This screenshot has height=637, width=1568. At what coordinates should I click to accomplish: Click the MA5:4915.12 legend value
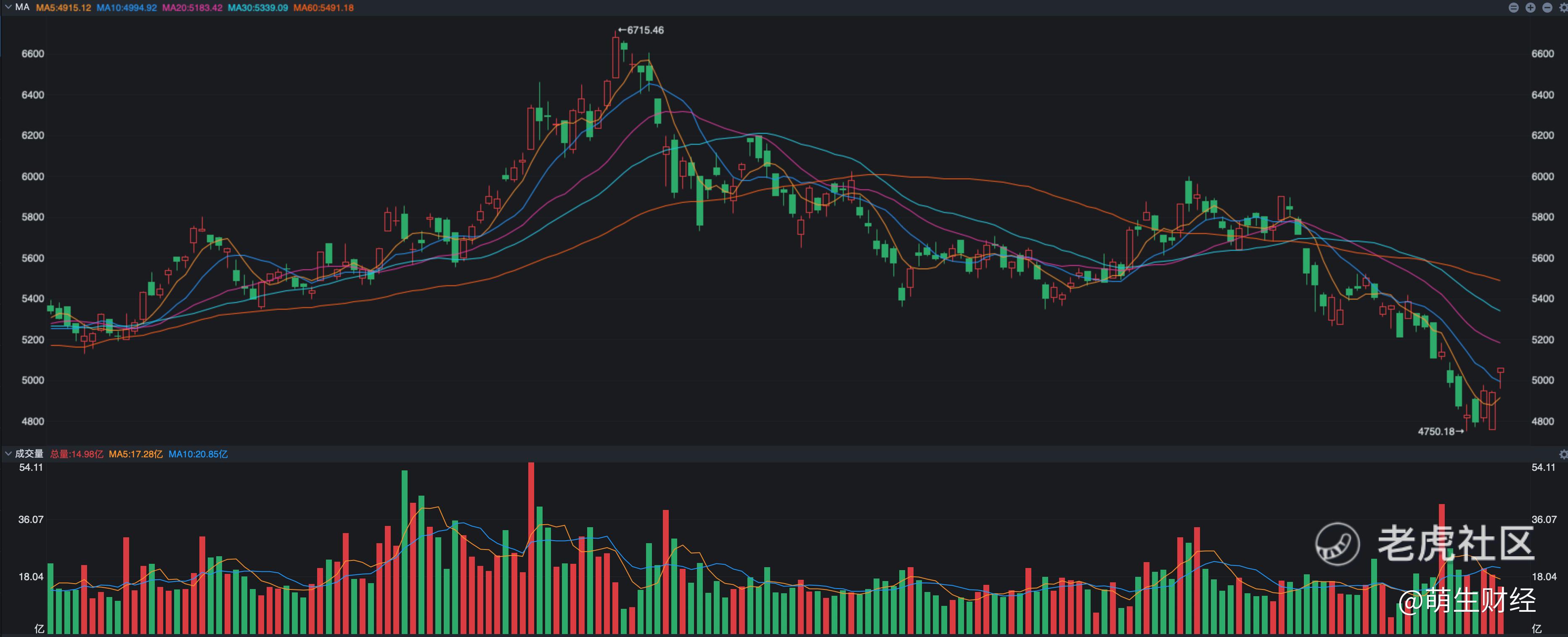[x=64, y=8]
